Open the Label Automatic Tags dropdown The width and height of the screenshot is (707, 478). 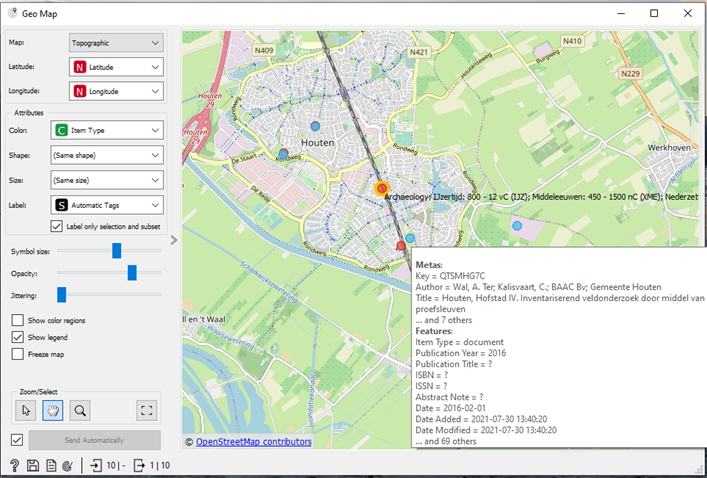pos(116,205)
